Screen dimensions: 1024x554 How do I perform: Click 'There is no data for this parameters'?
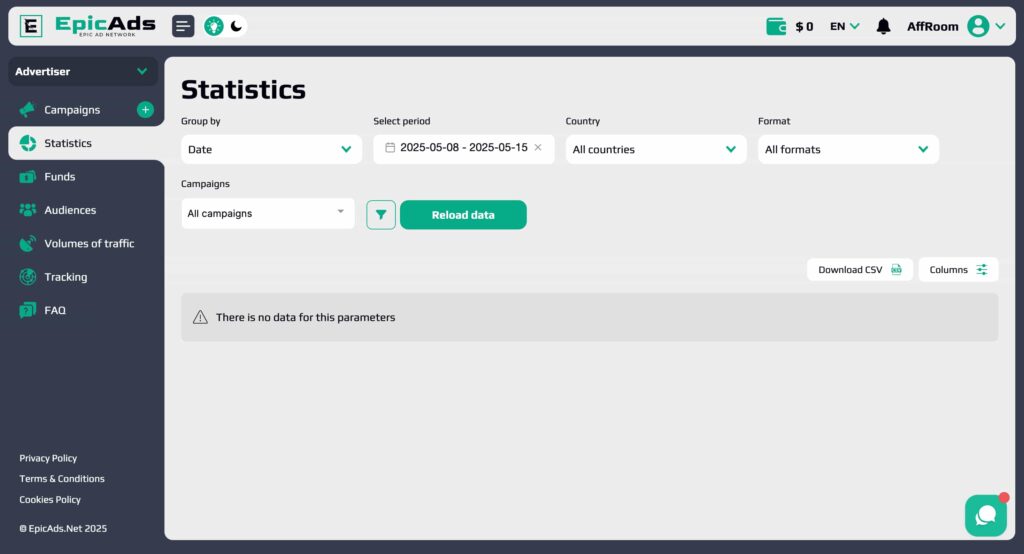(306, 318)
